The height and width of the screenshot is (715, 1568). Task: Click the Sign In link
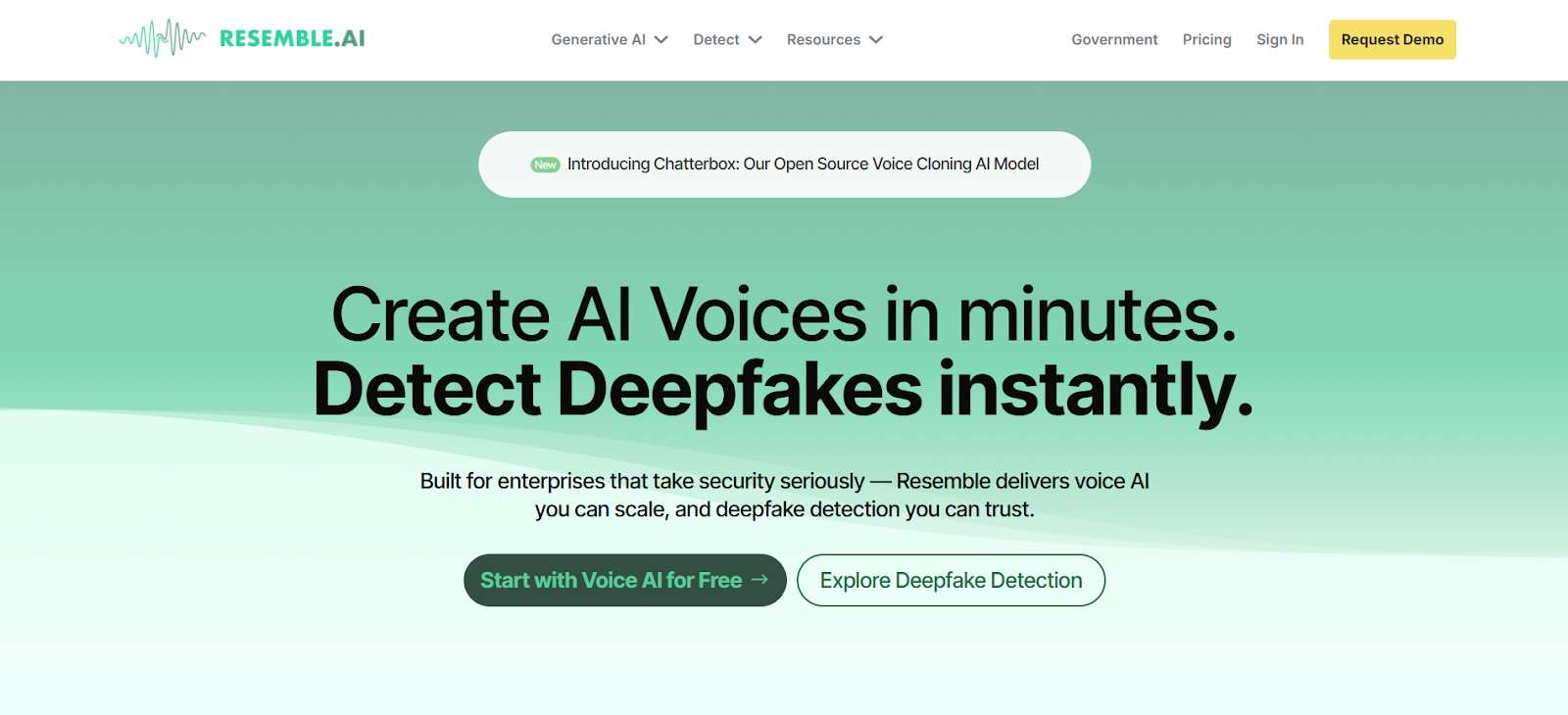point(1280,39)
